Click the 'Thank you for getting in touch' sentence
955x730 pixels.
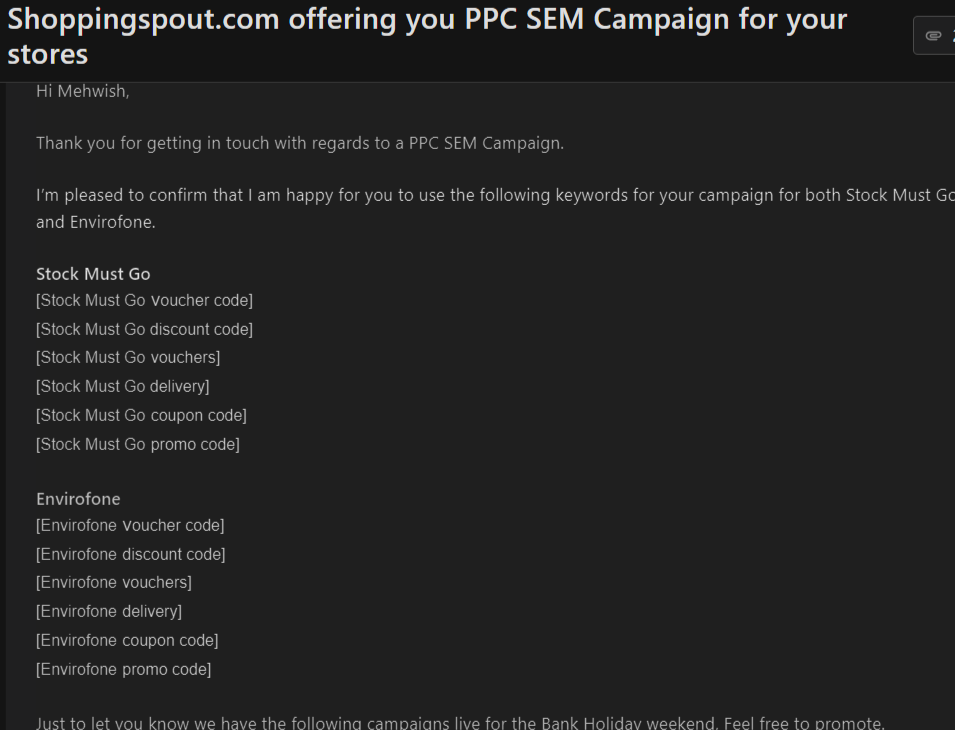(x=300, y=143)
